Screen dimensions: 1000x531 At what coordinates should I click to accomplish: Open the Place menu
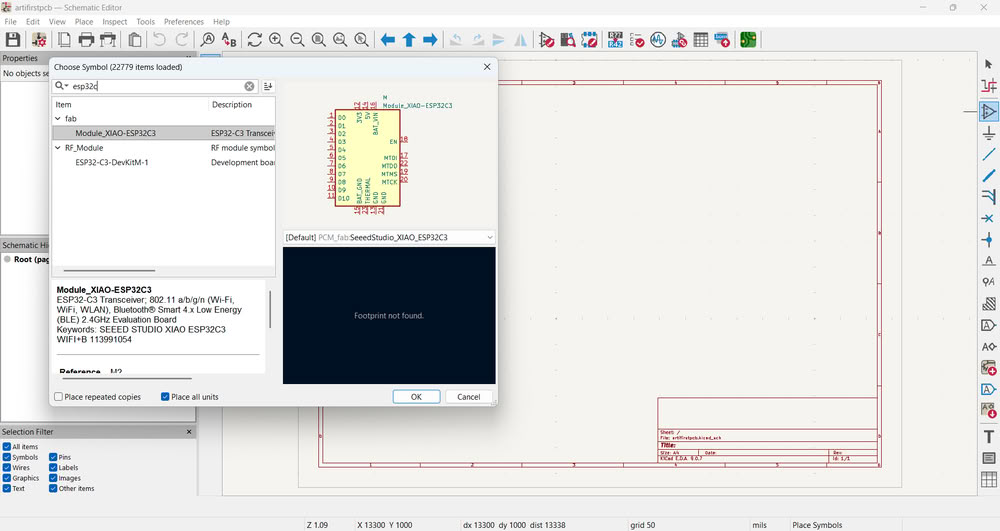84,22
